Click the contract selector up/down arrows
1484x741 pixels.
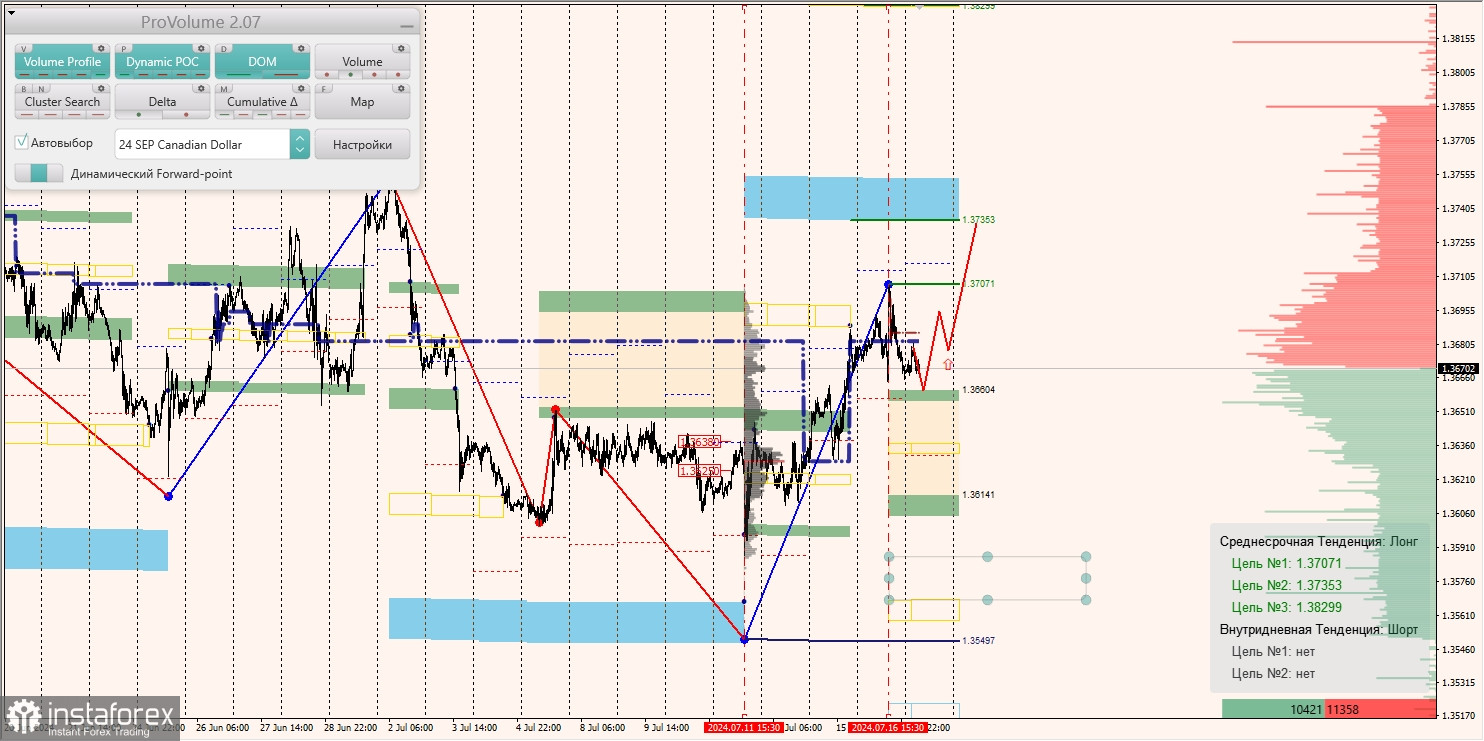pos(300,144)
